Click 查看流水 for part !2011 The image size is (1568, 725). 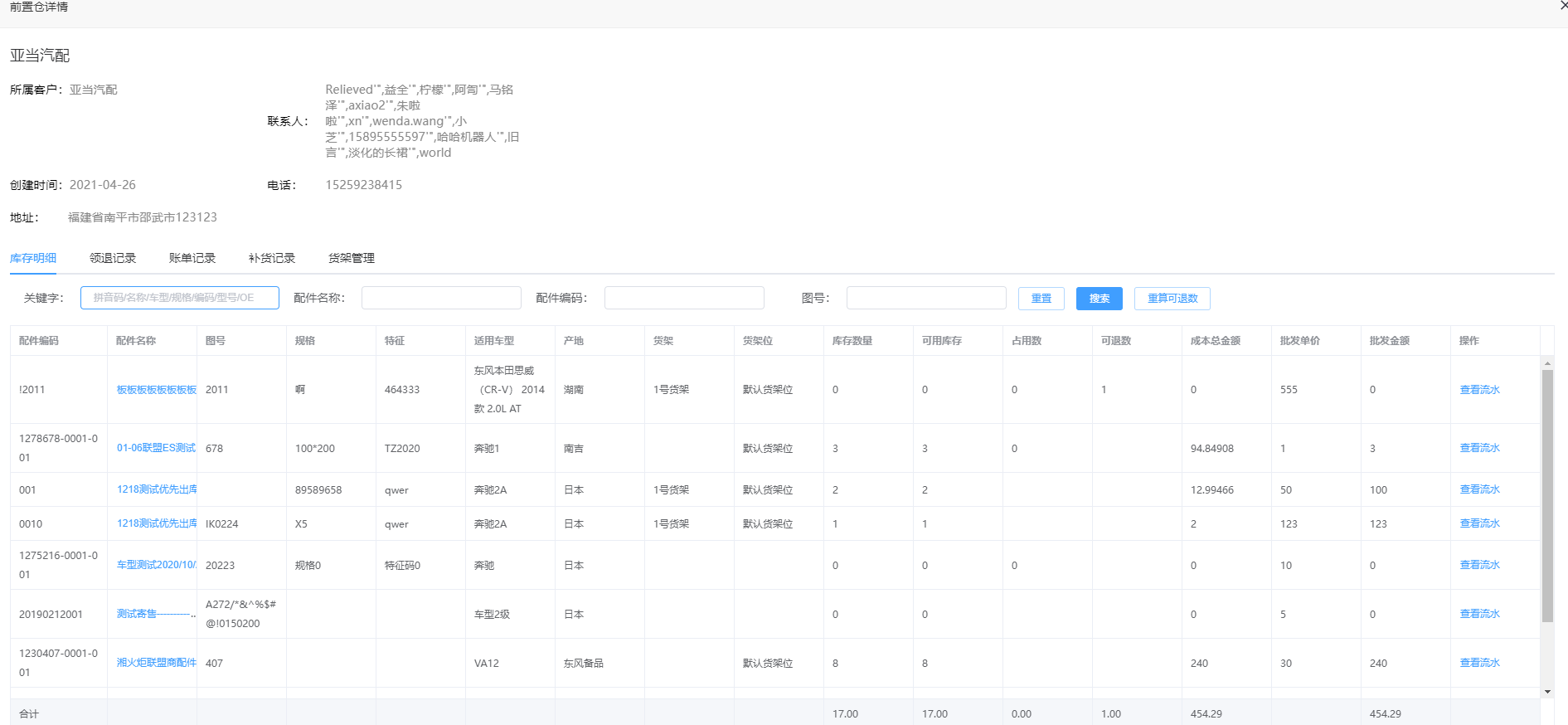click(1480, 390)
